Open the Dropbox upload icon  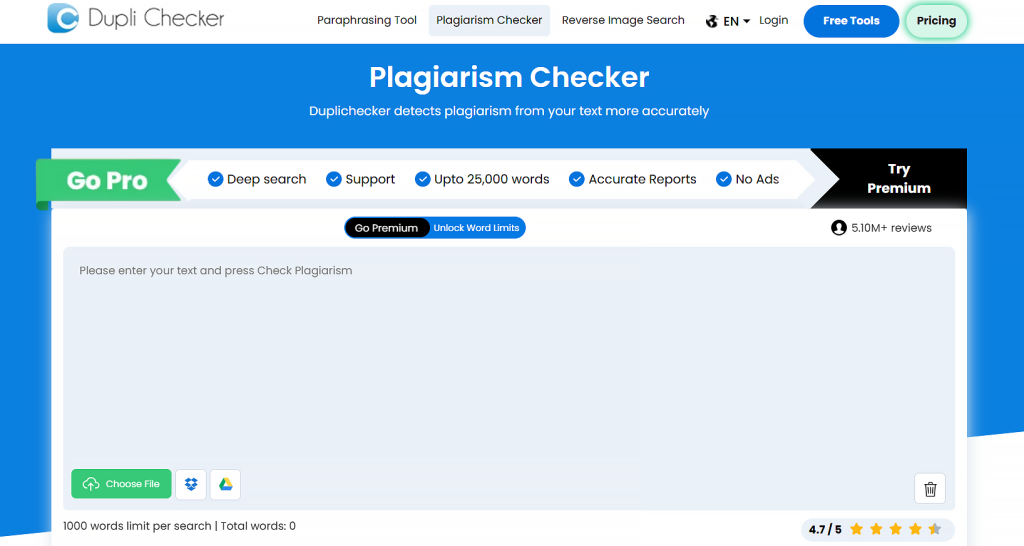(x=191, y=484)
